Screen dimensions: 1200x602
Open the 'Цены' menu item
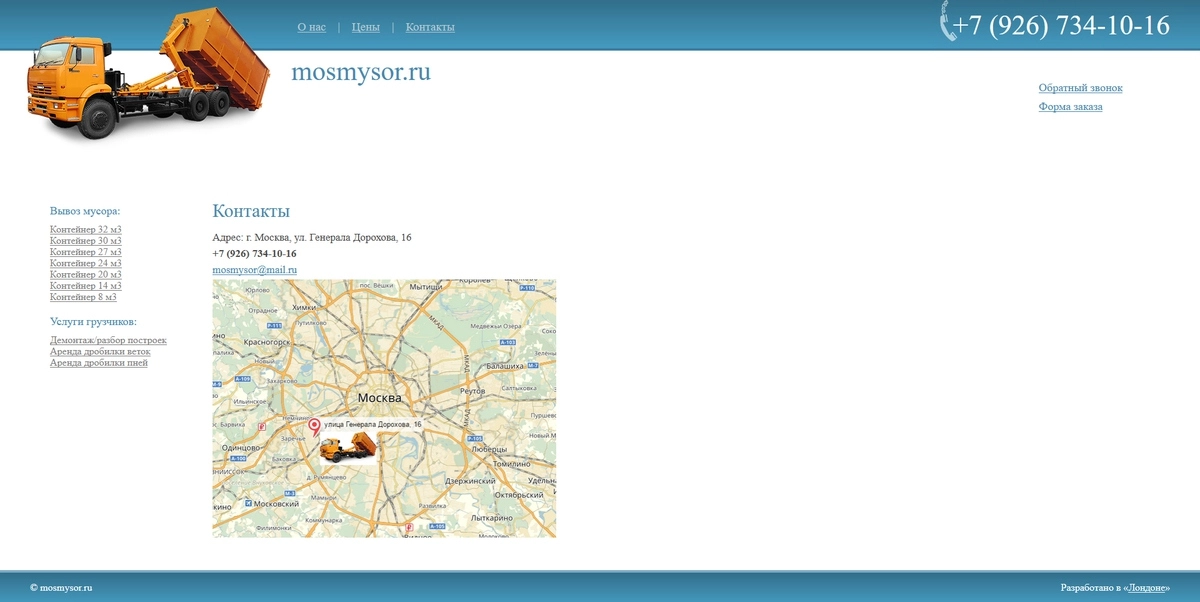[365, 27]
